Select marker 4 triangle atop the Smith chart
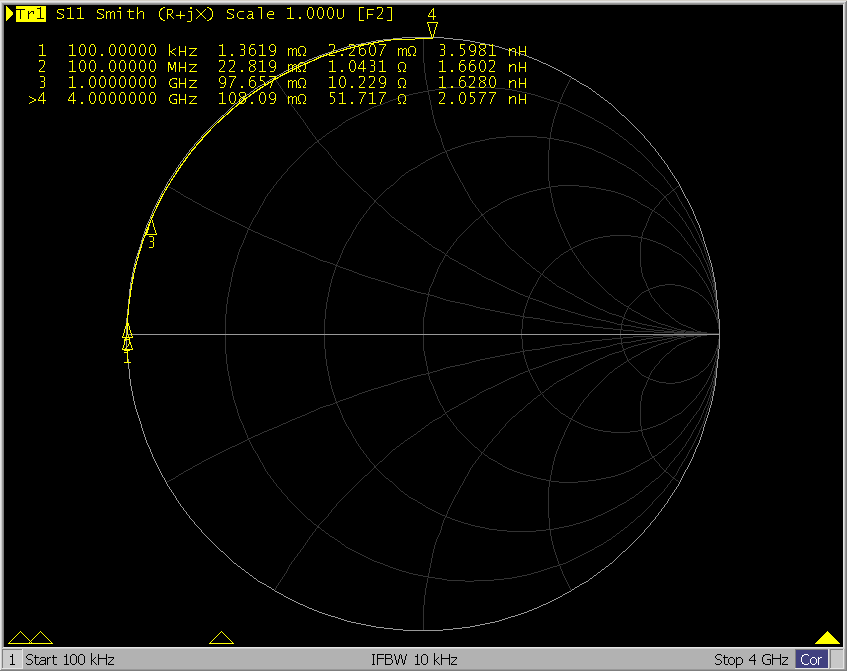 point(432,29)
